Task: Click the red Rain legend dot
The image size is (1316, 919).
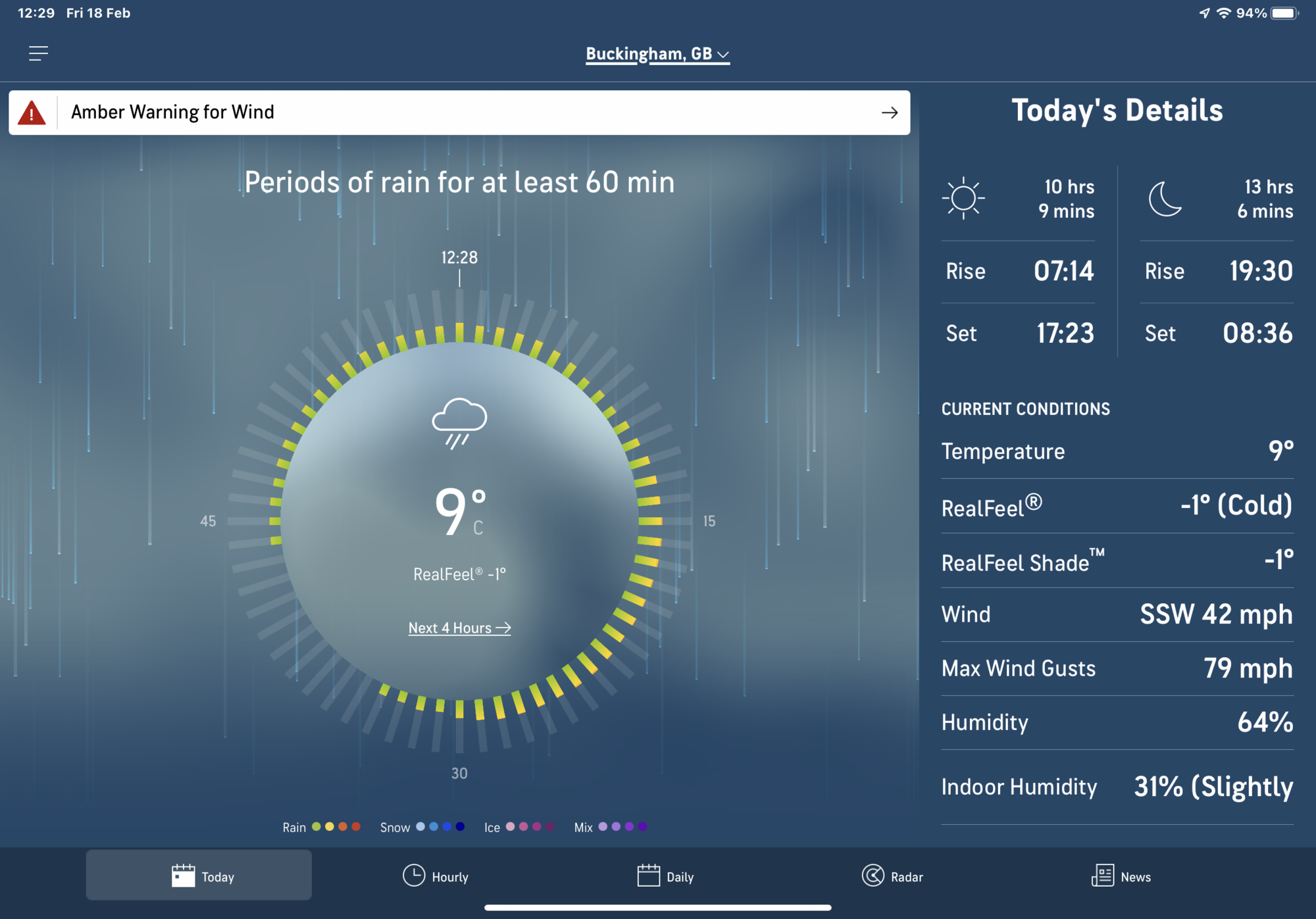Action: pos(356,827)
